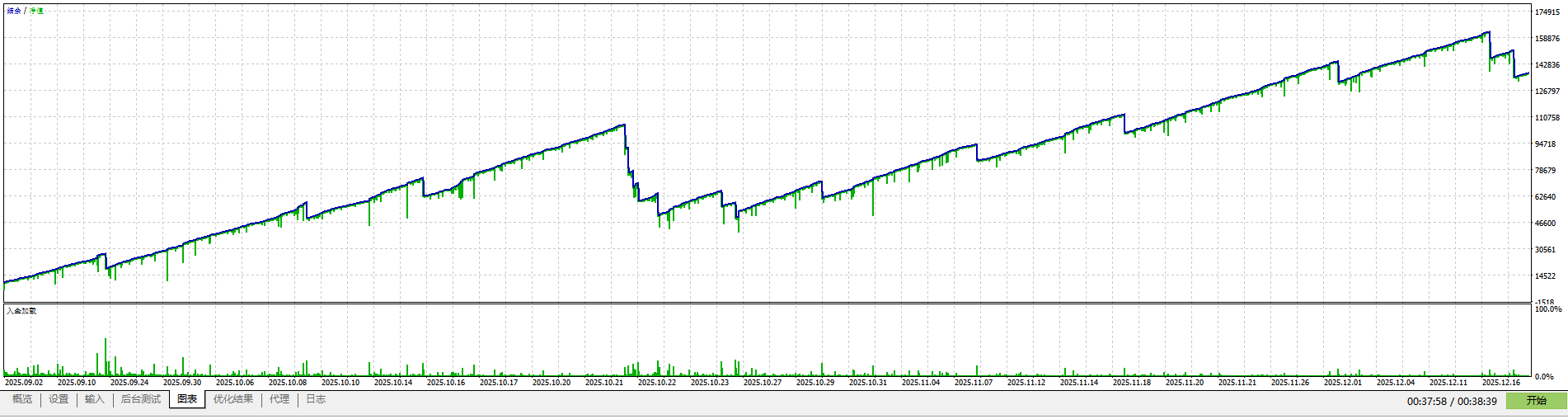The width and height of the screenshot is (1568, 419).
Task: Click the 14522 axis value
Action: 1545,276
